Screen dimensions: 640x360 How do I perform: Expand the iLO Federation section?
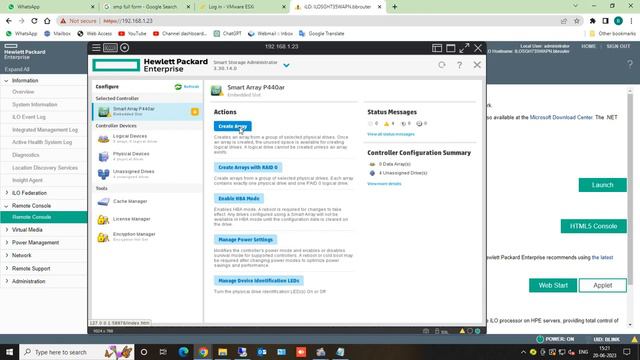29,193
